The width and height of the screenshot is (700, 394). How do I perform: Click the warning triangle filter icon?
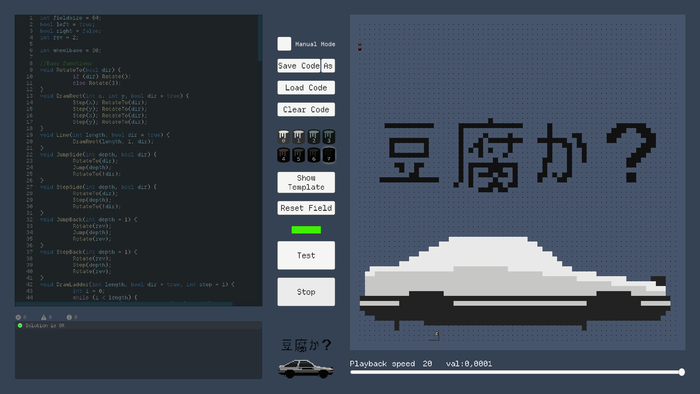(43, 317)
